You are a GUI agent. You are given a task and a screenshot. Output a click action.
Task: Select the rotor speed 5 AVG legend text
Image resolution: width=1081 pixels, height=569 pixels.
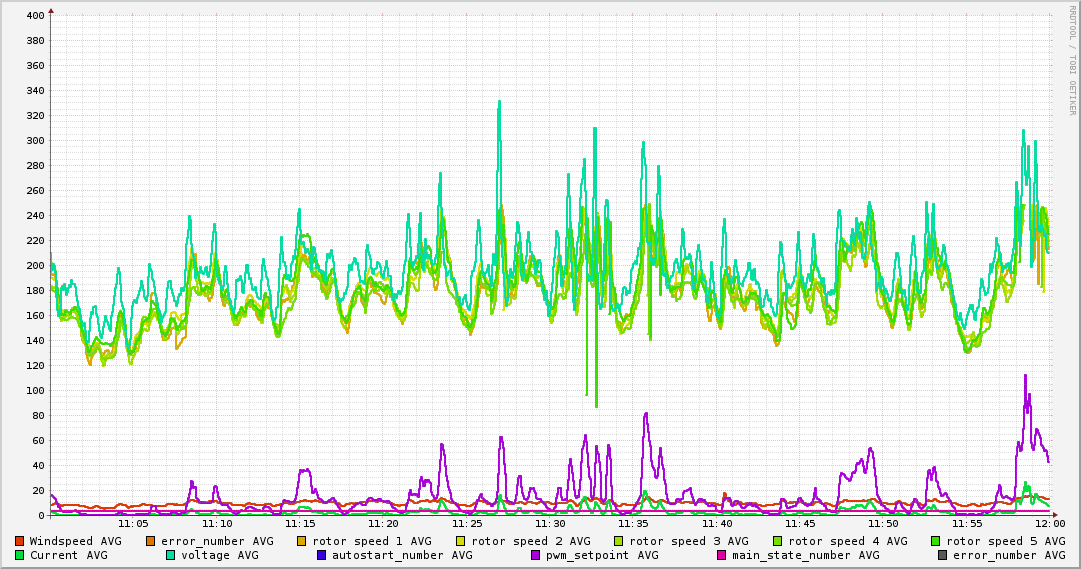pyautogui.click(x=1005, y=541)
